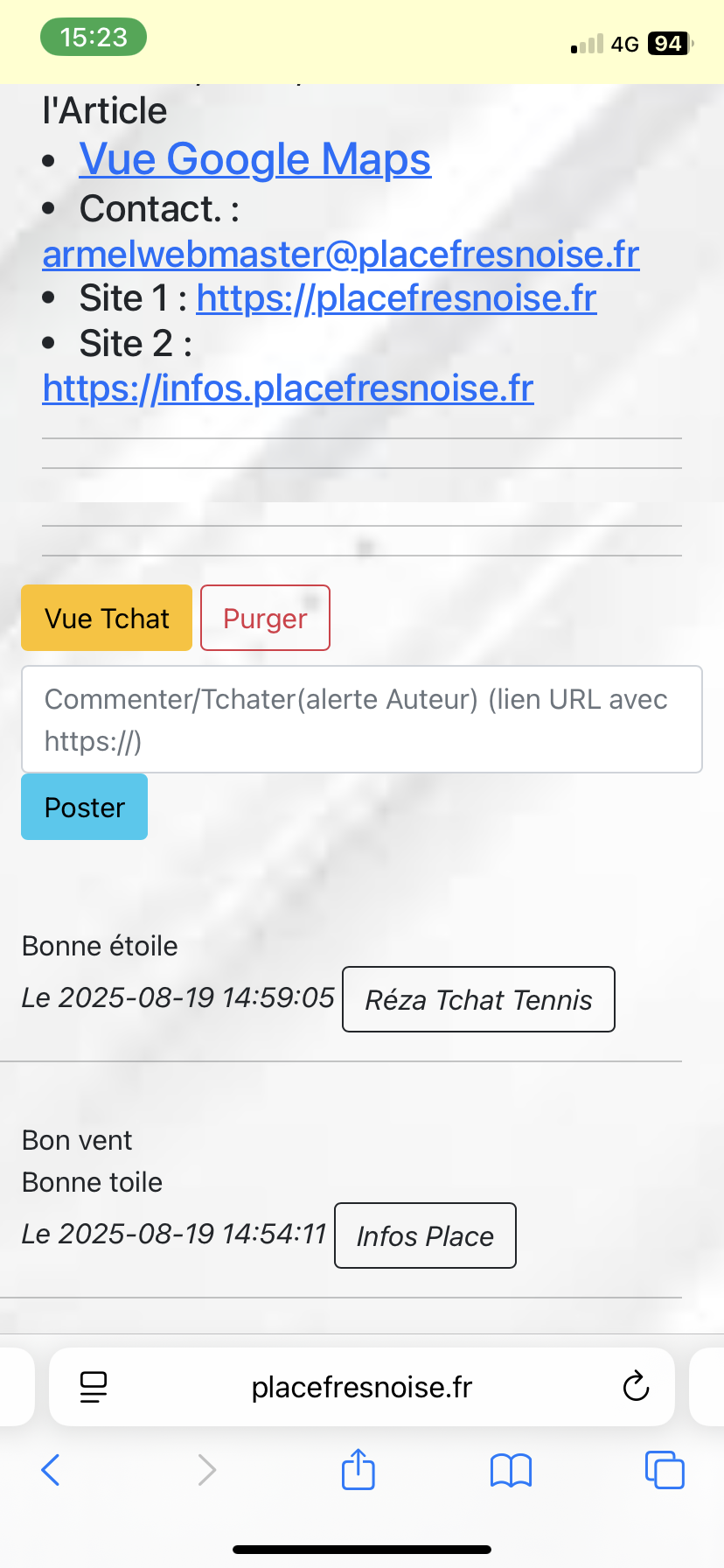Show the open tabs overview icon
The height and width of the screenshot is (1568, 724).
[x=665, y=1470]
